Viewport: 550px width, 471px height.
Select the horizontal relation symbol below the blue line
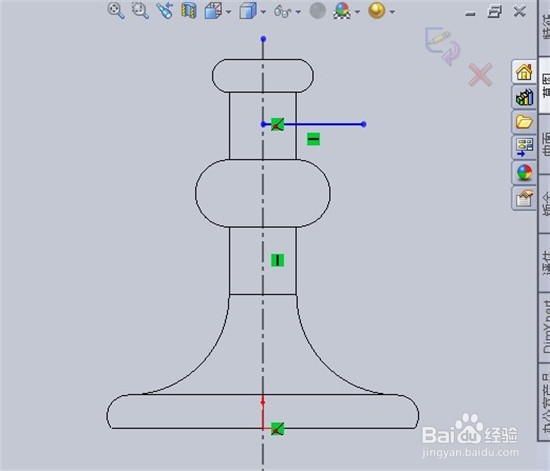tap(313, 139)
